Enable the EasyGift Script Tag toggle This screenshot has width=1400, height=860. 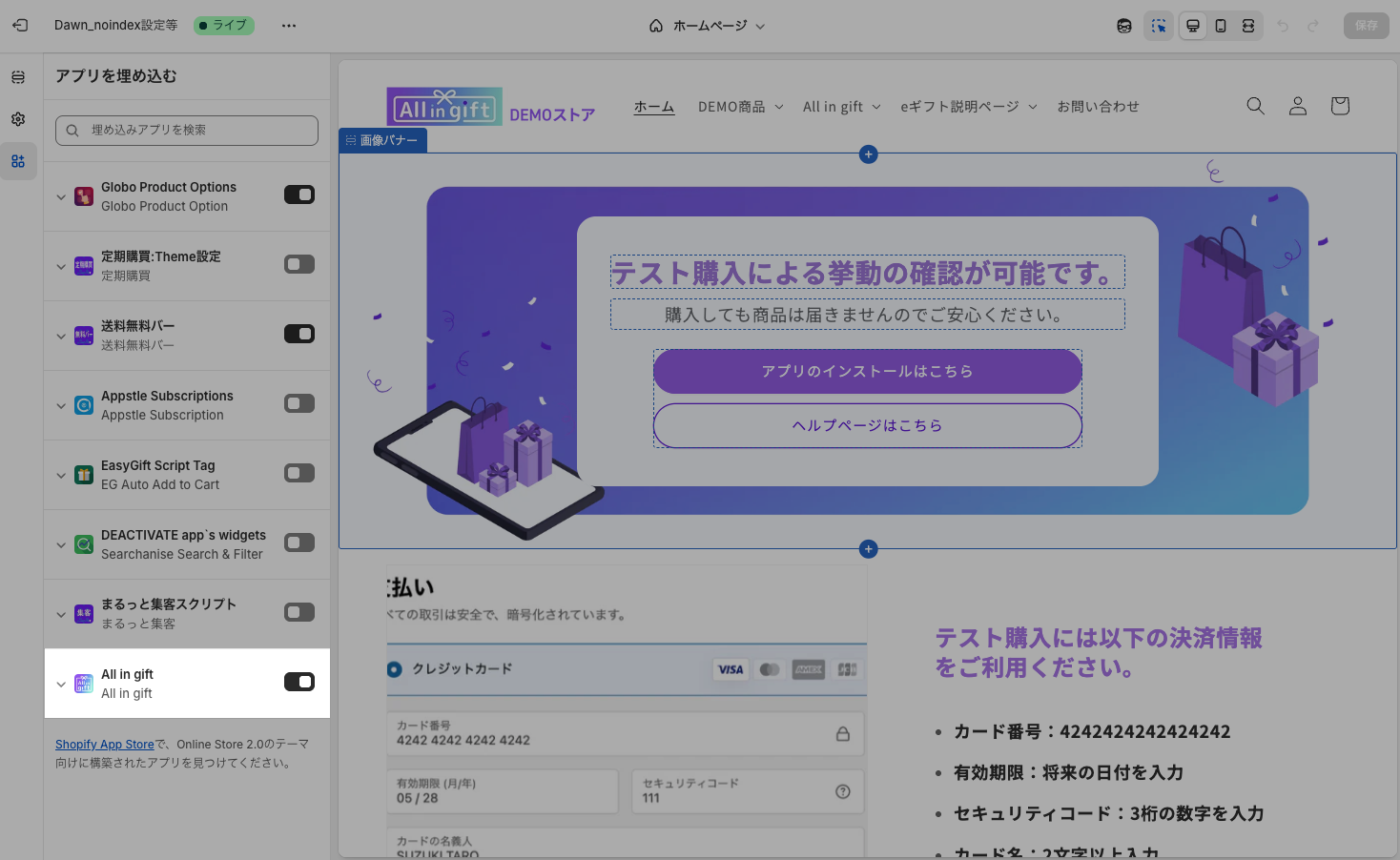coord(299,473)
